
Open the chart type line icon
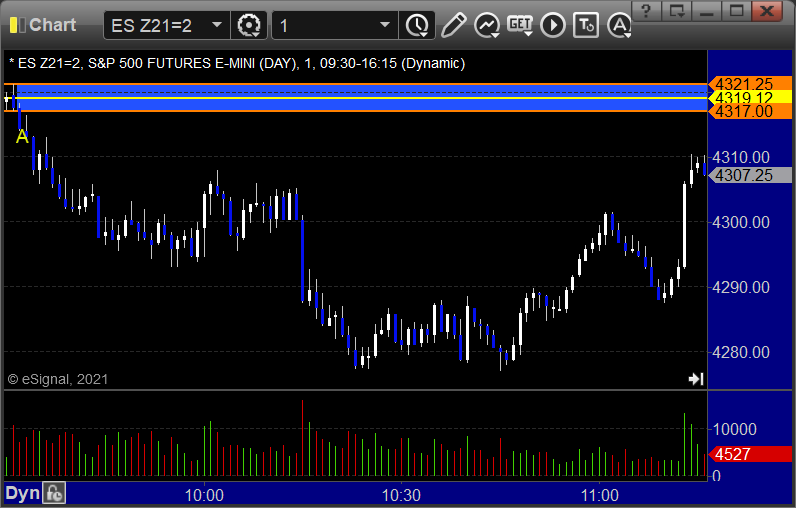tap(487, 25)
